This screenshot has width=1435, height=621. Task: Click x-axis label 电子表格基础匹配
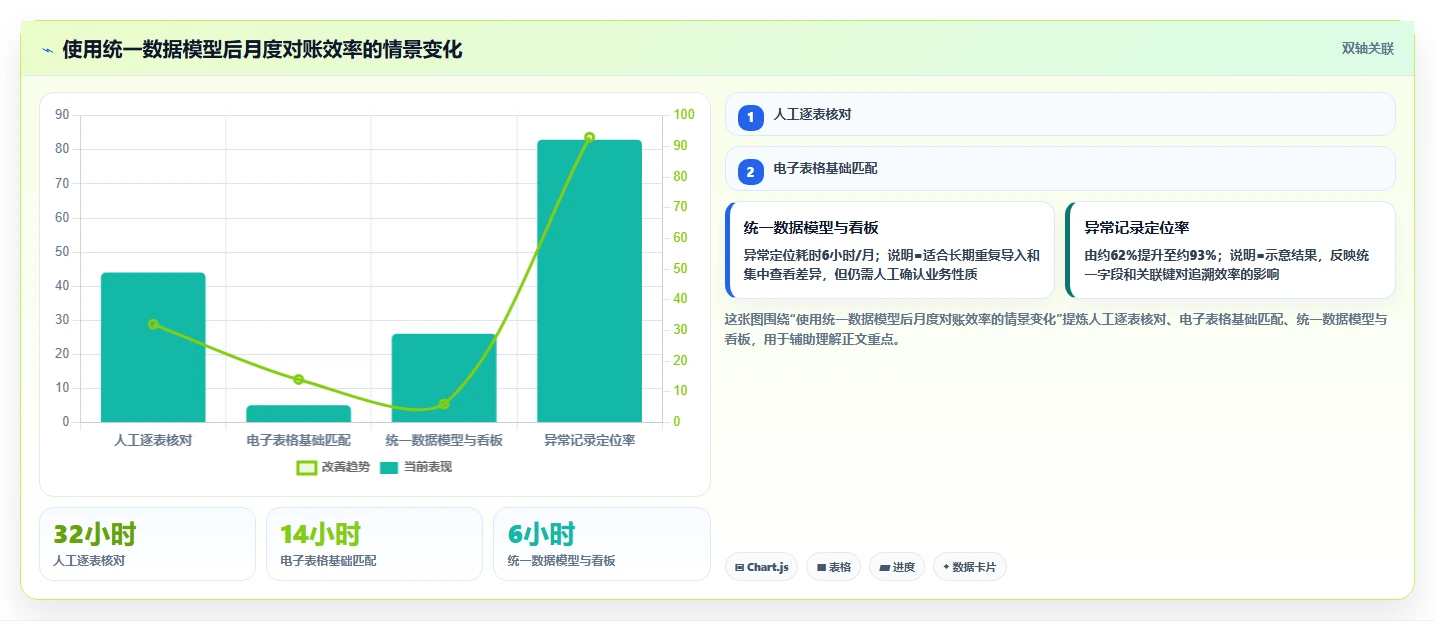pyautogui.click(x=298, y=440)
